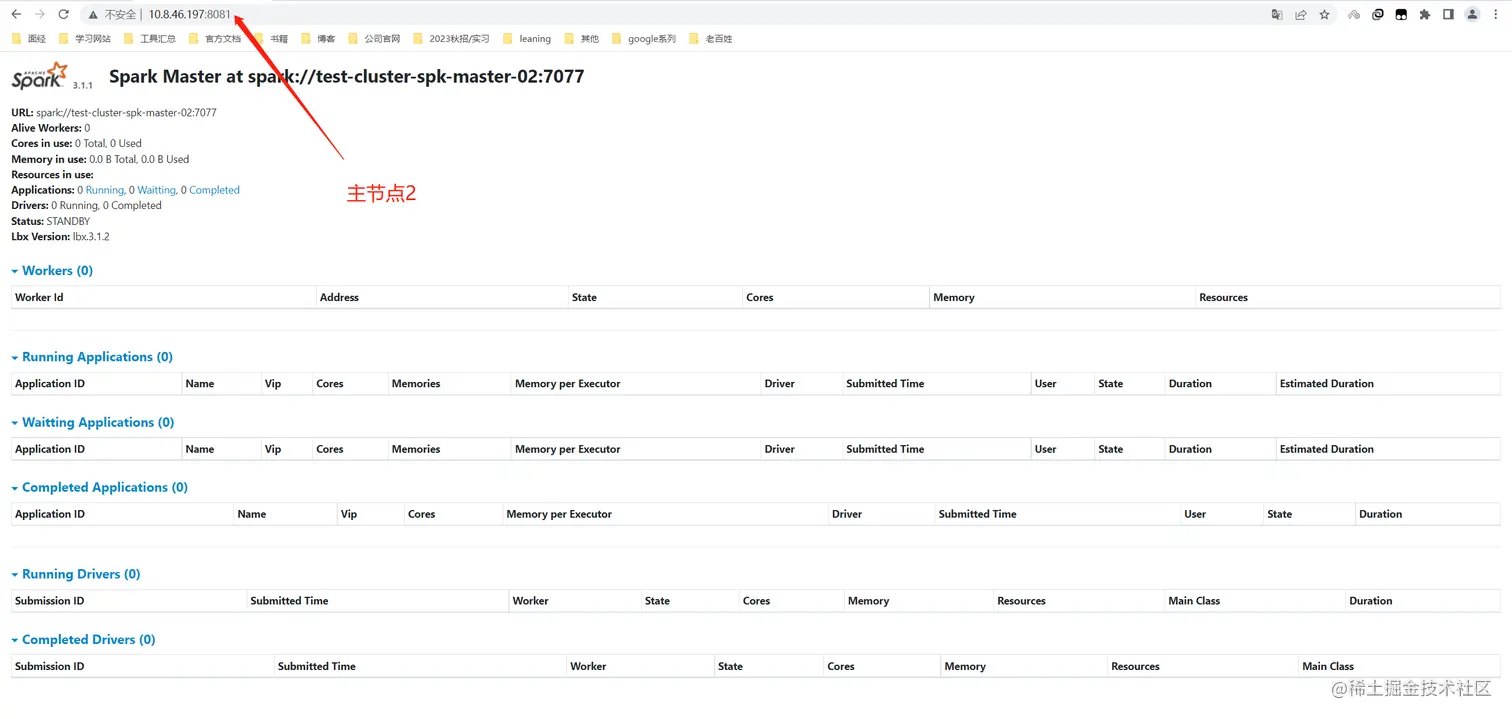Collapse the Completed Drivers (0) section

coord(84,639)
